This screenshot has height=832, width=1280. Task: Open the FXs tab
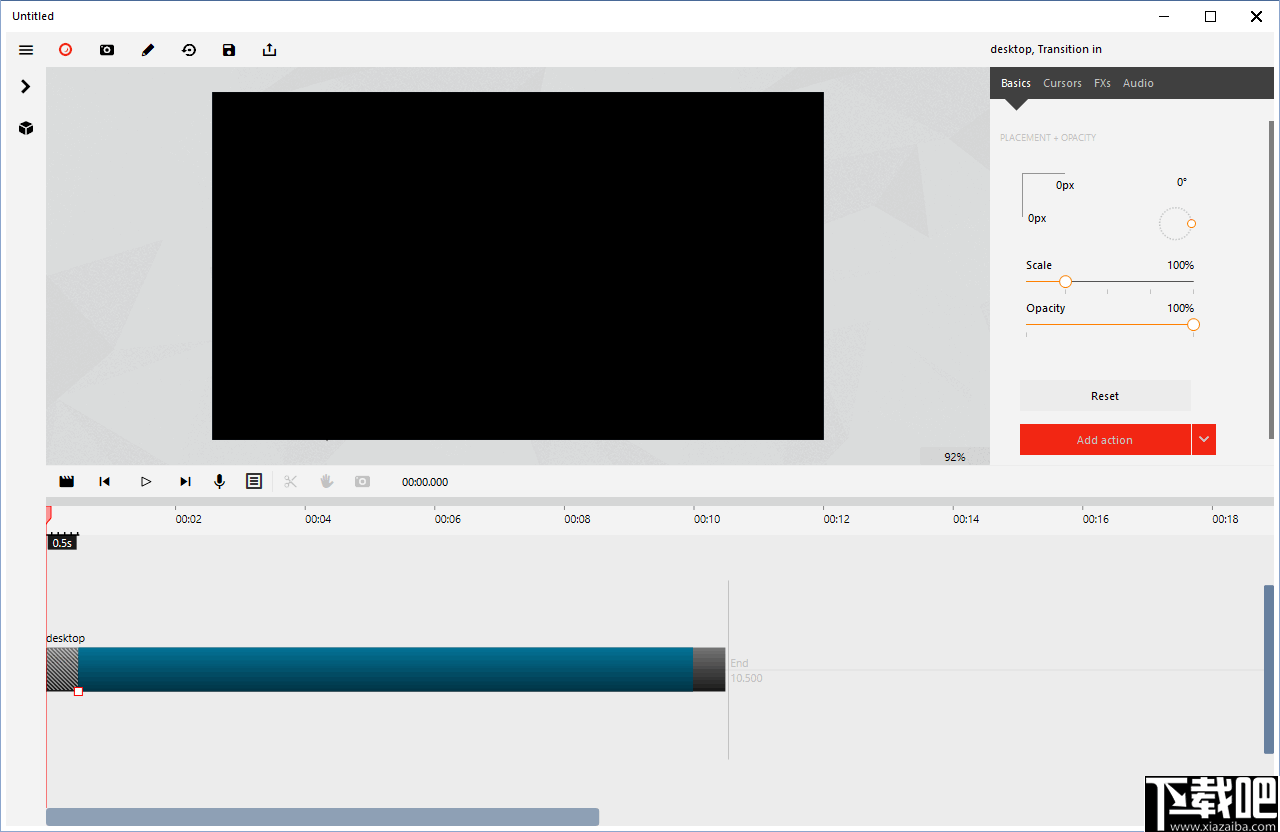1102,83
